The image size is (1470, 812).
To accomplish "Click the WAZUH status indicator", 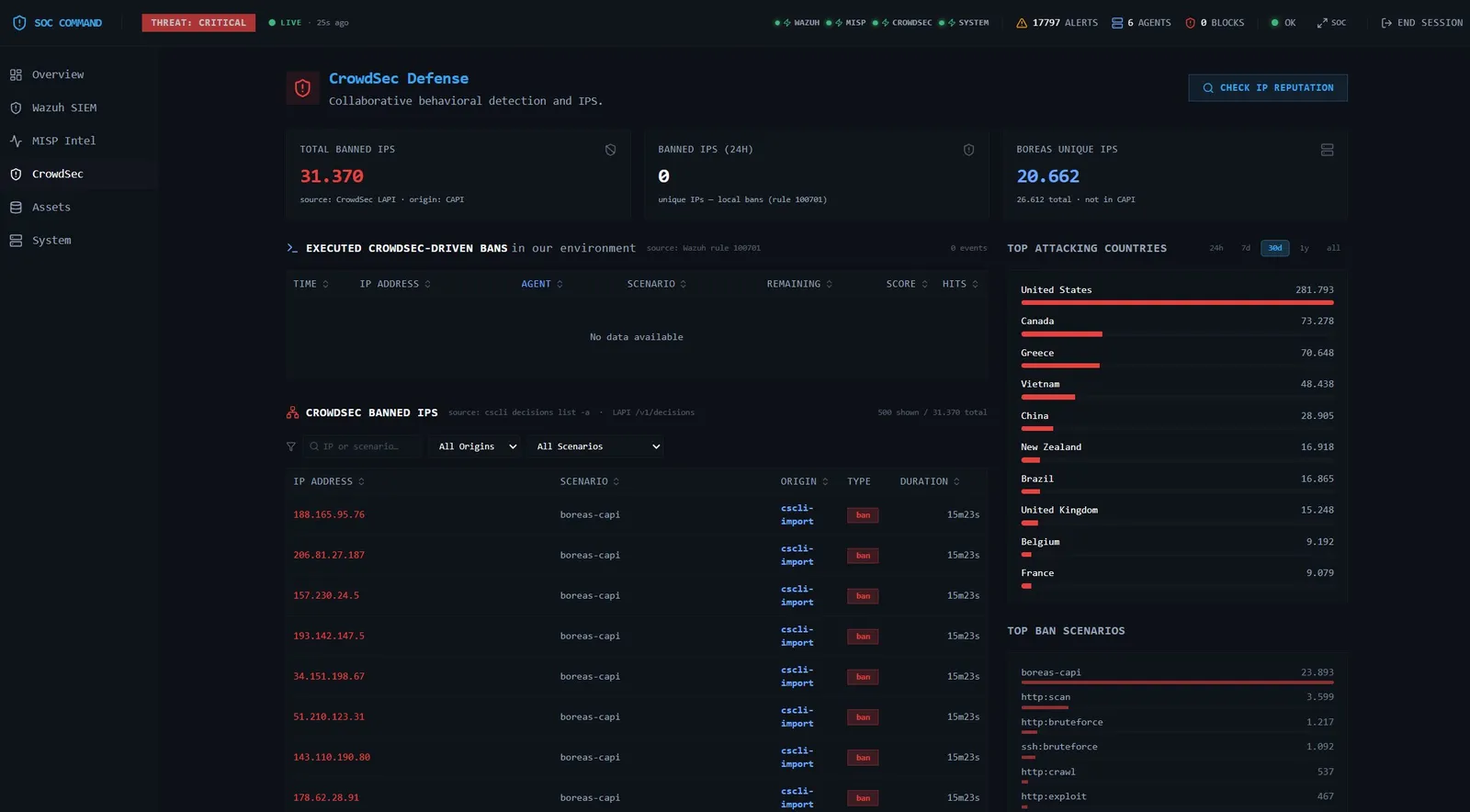I will (797, 23).
